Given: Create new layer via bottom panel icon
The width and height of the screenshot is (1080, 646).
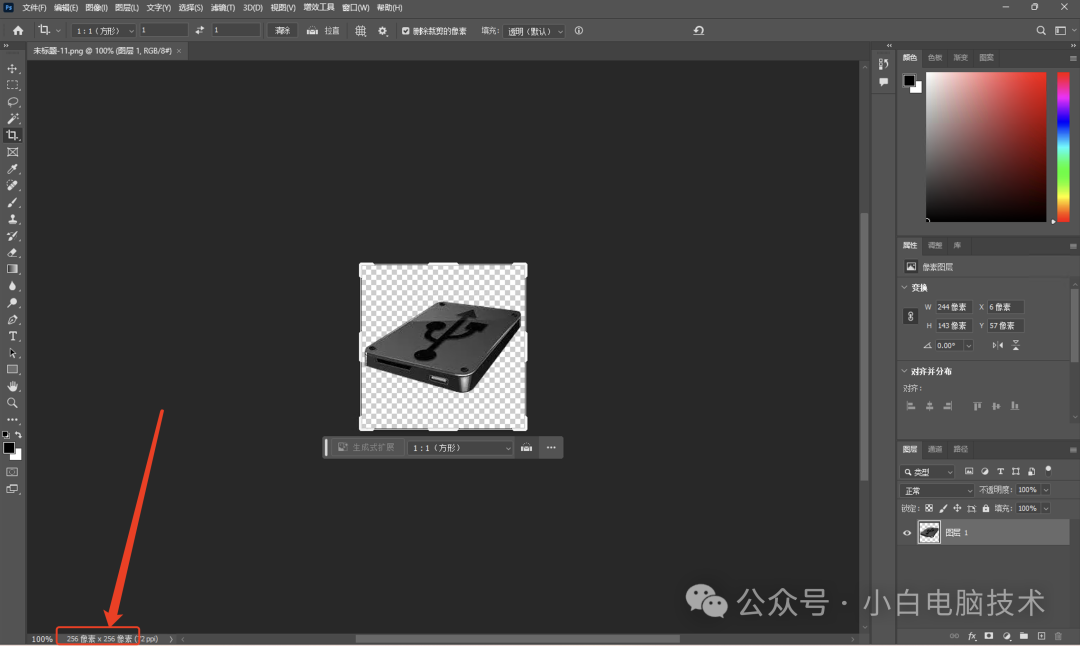Looking at the screenshot, I should coord(1041,636).
